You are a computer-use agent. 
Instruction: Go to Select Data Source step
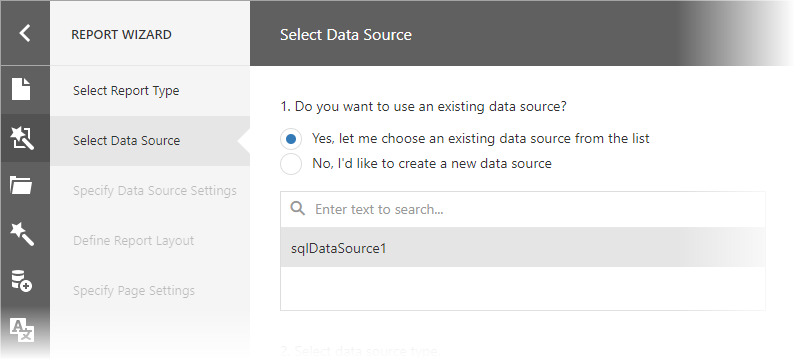(x=150, y=140)
